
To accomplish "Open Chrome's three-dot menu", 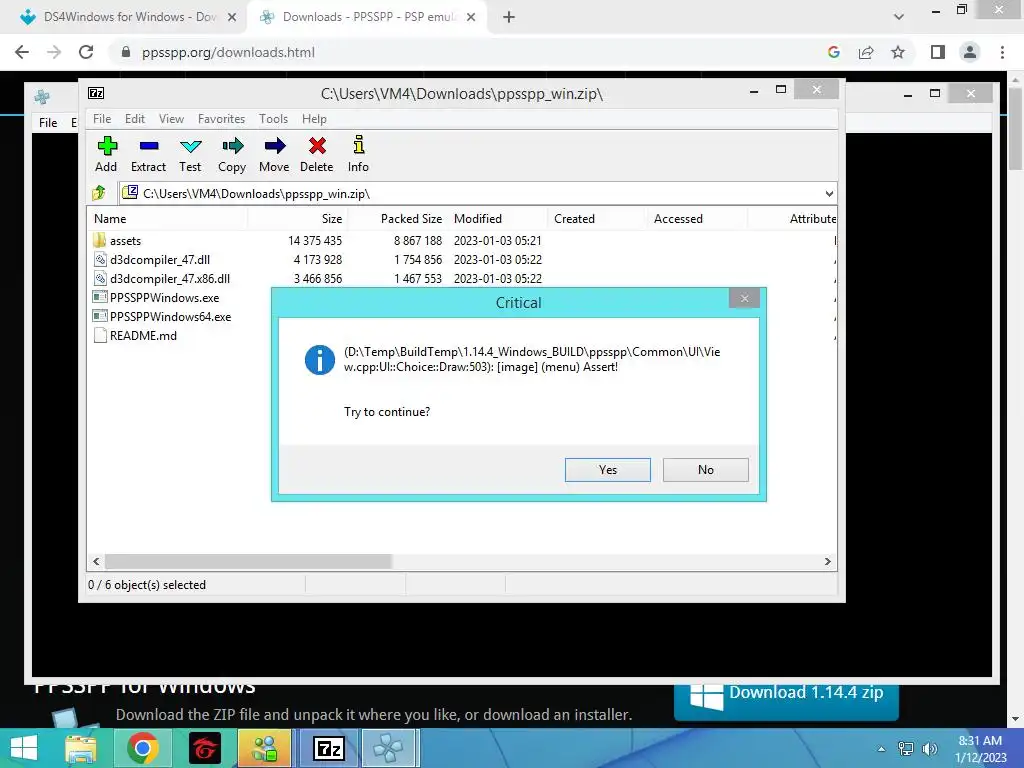I will point(1002,52).
